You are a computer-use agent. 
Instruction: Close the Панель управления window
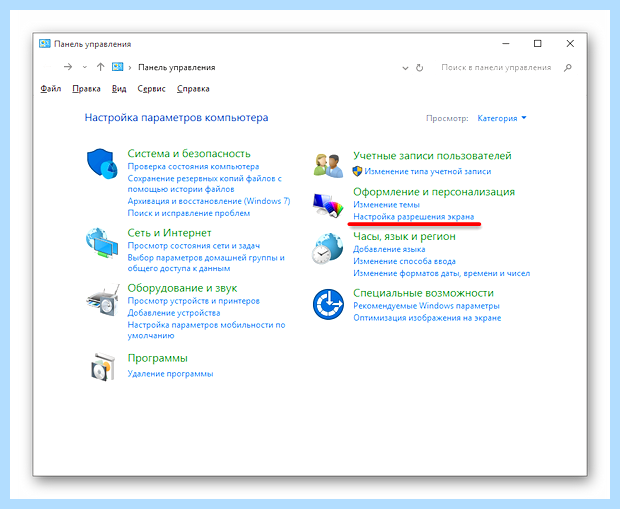click(x=570, y=44)
